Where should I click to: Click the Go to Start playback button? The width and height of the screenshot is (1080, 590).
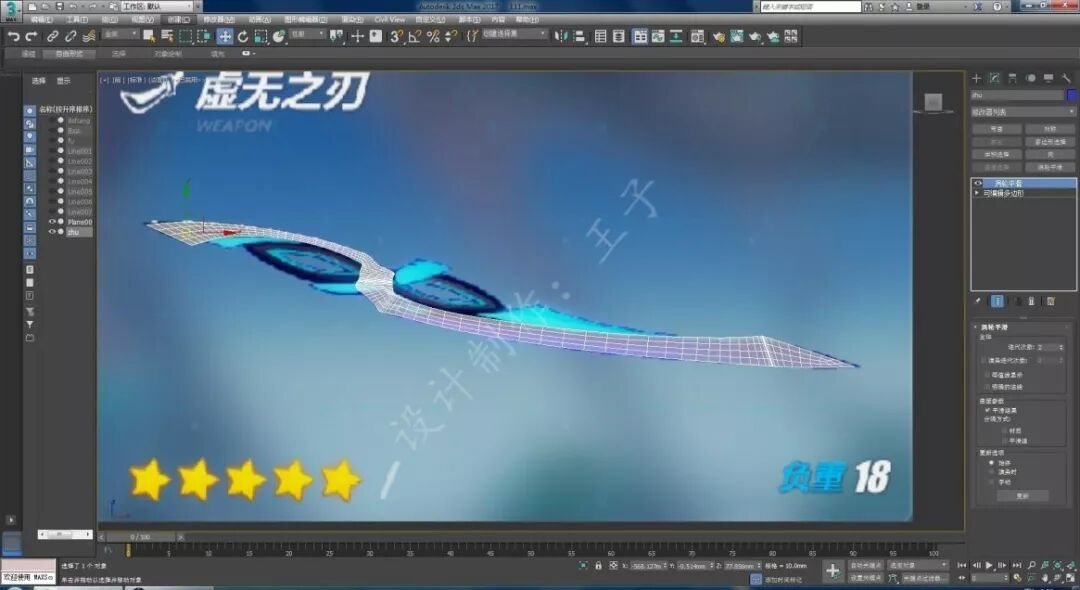962,565
